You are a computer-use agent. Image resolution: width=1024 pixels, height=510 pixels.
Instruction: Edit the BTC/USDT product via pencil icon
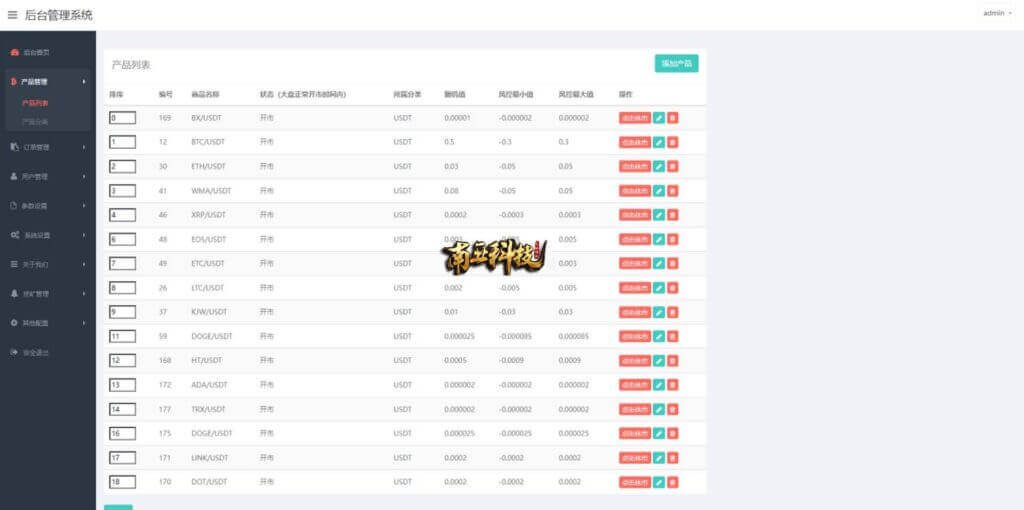tap(659, 142)
